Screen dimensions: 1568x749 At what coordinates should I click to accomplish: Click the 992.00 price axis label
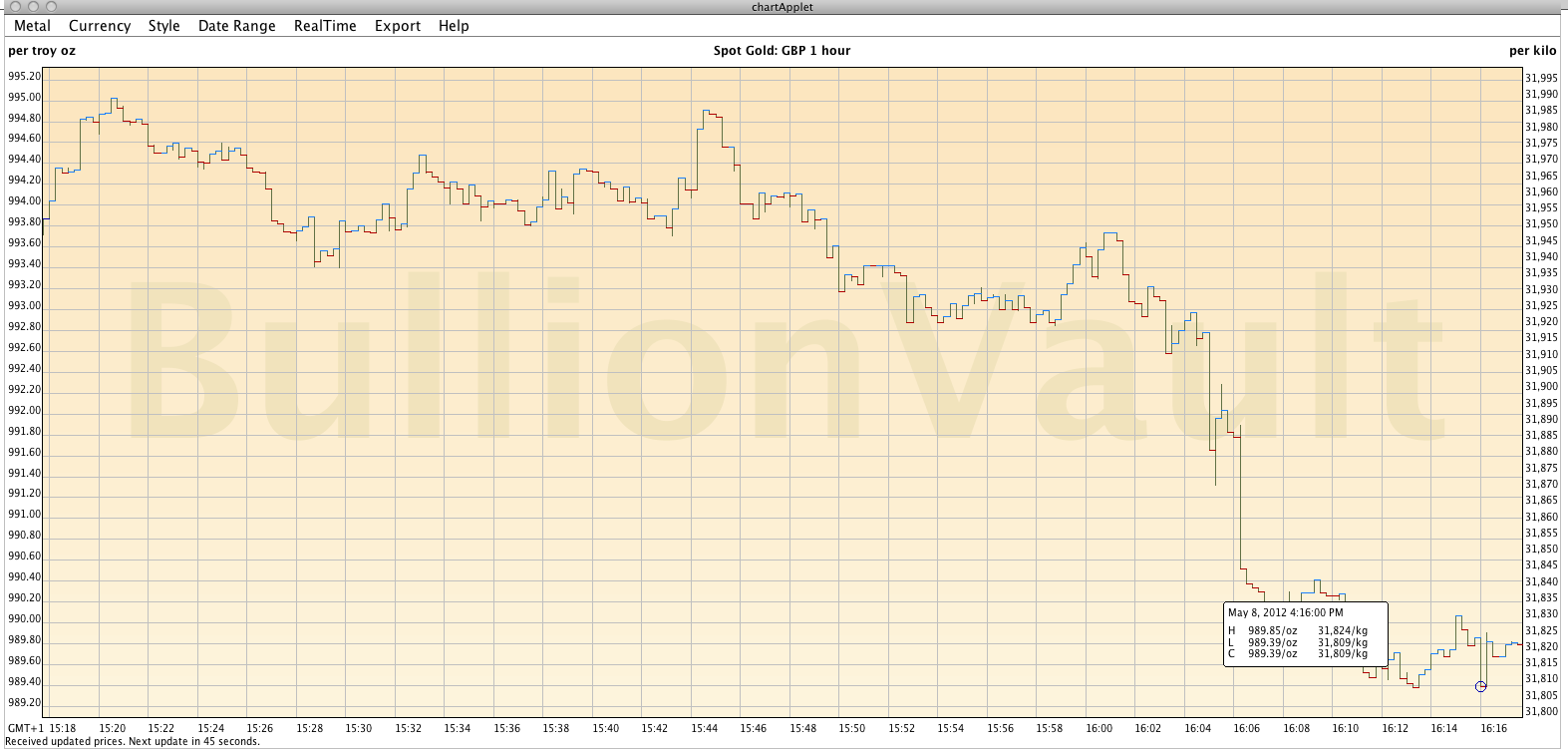(x=25, y=411)
